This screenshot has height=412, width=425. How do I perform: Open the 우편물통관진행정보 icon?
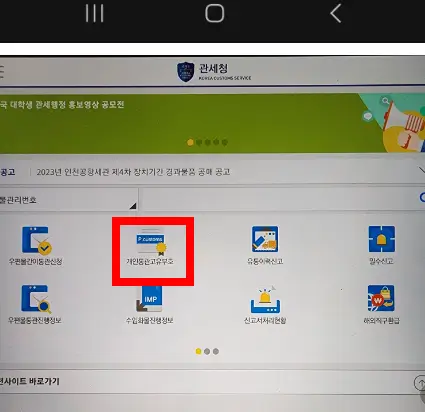(x=35, y=304)
